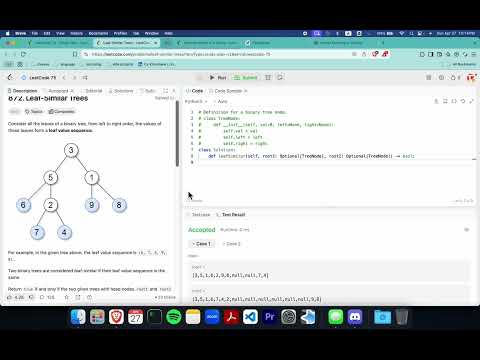The image size is (480, 360).
Task: Open the LeetCode 75 problem list
Action: click(38, 78)
